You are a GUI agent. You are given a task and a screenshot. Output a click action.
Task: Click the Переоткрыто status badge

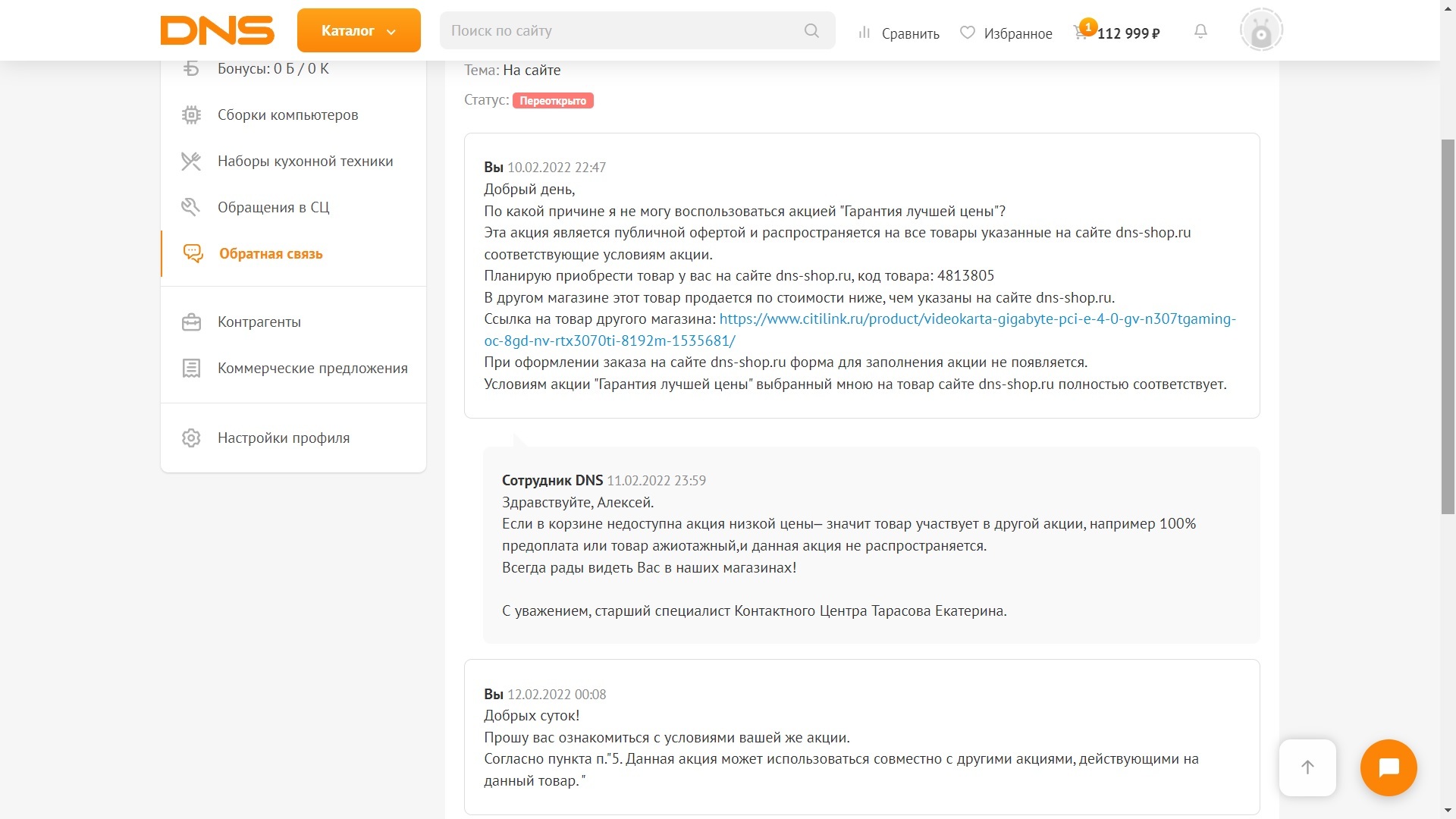pos(553,100)
